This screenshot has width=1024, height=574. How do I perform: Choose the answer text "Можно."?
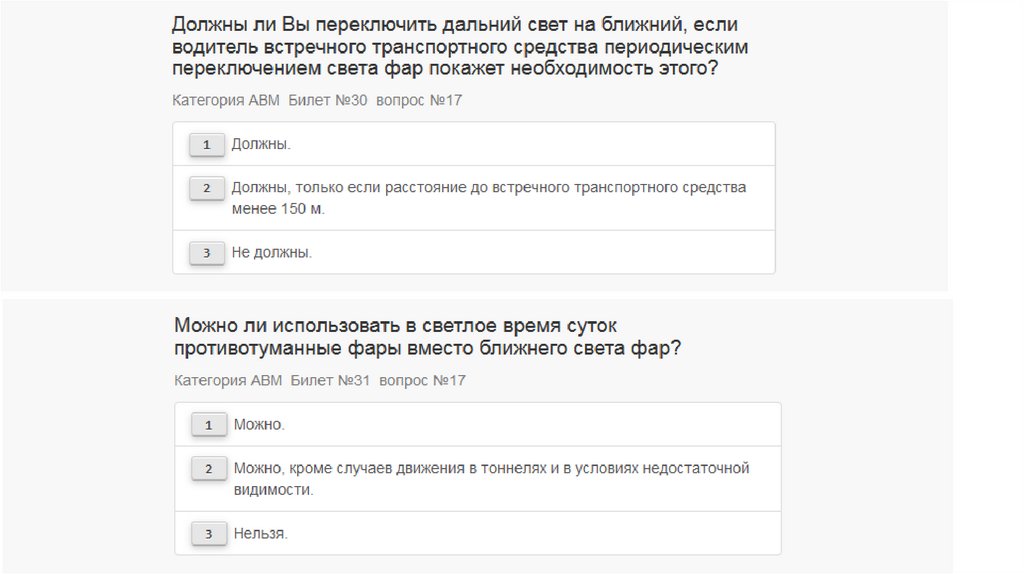click(259, 425)
